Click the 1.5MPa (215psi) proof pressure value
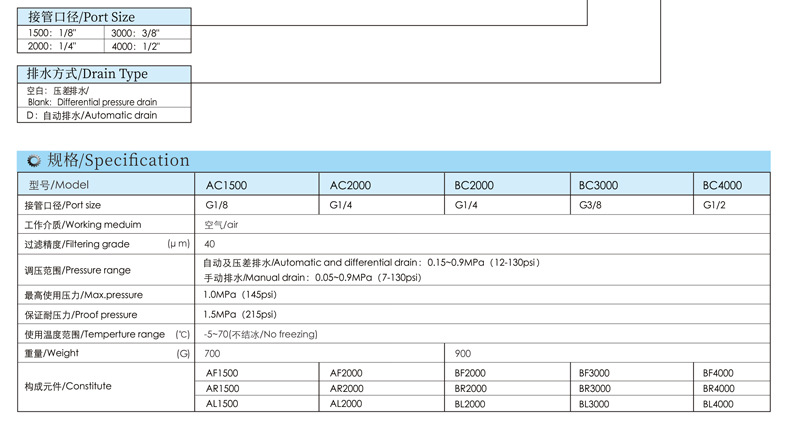 [239, 314]
